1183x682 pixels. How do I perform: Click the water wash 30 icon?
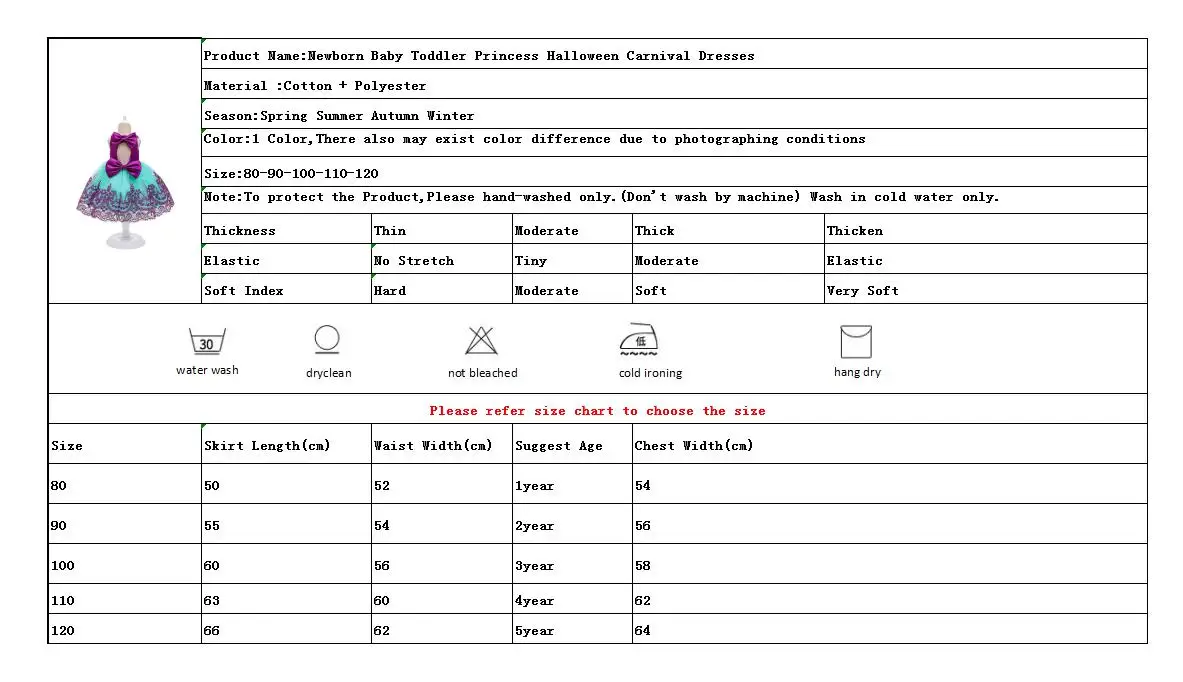pyautogui.click(x=207, y=341)
